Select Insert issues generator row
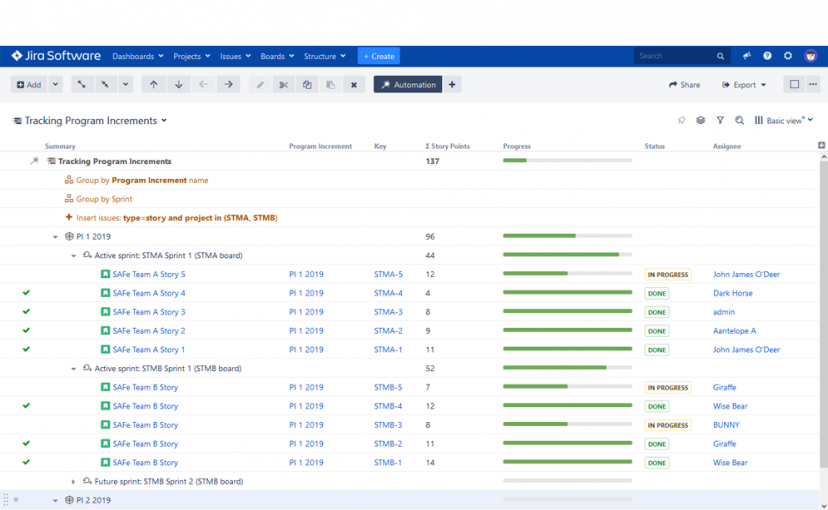The image size is (828, 510). click(409, 218)
